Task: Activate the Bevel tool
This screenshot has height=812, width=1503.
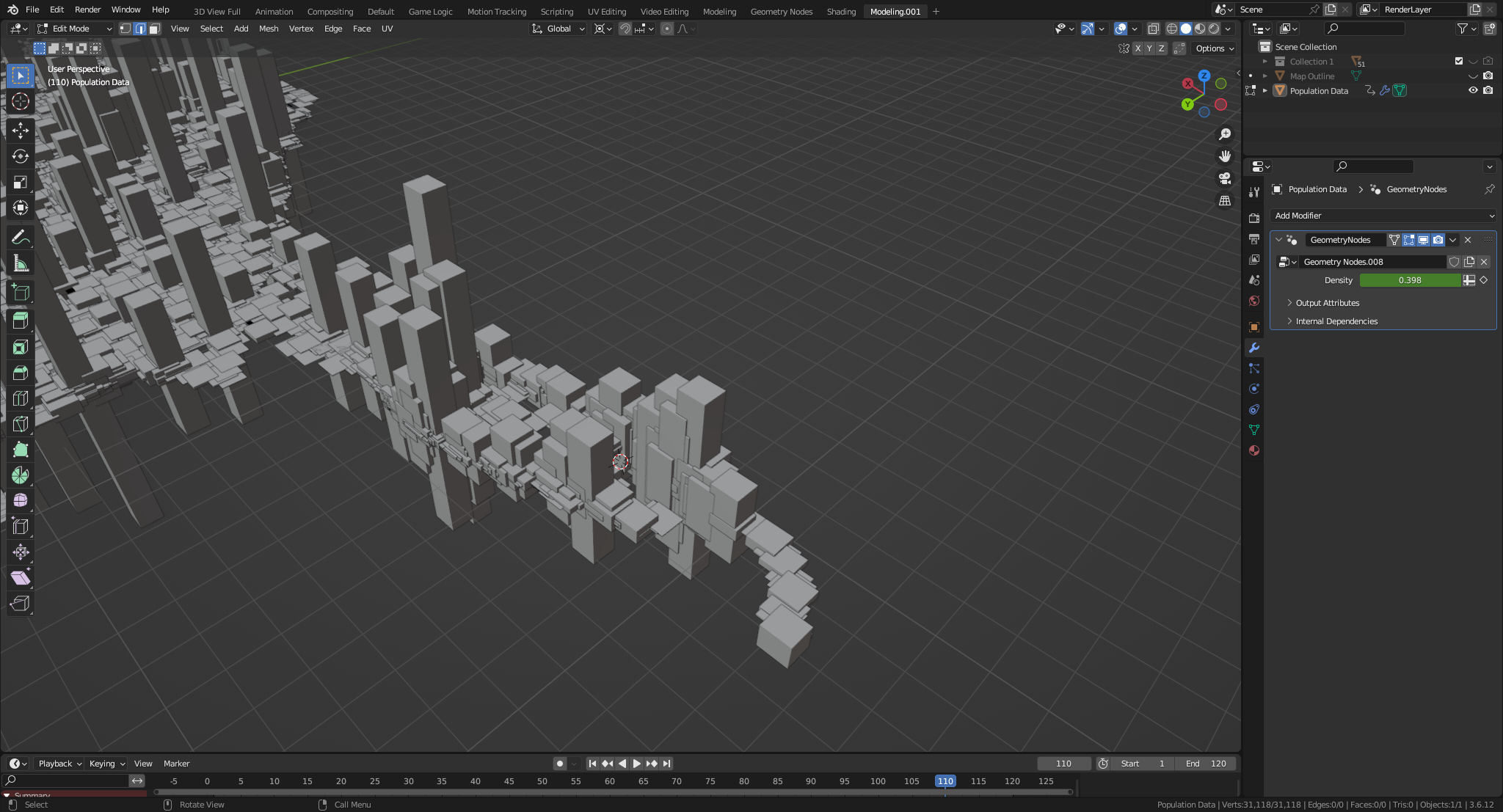Action: [21, 373]
